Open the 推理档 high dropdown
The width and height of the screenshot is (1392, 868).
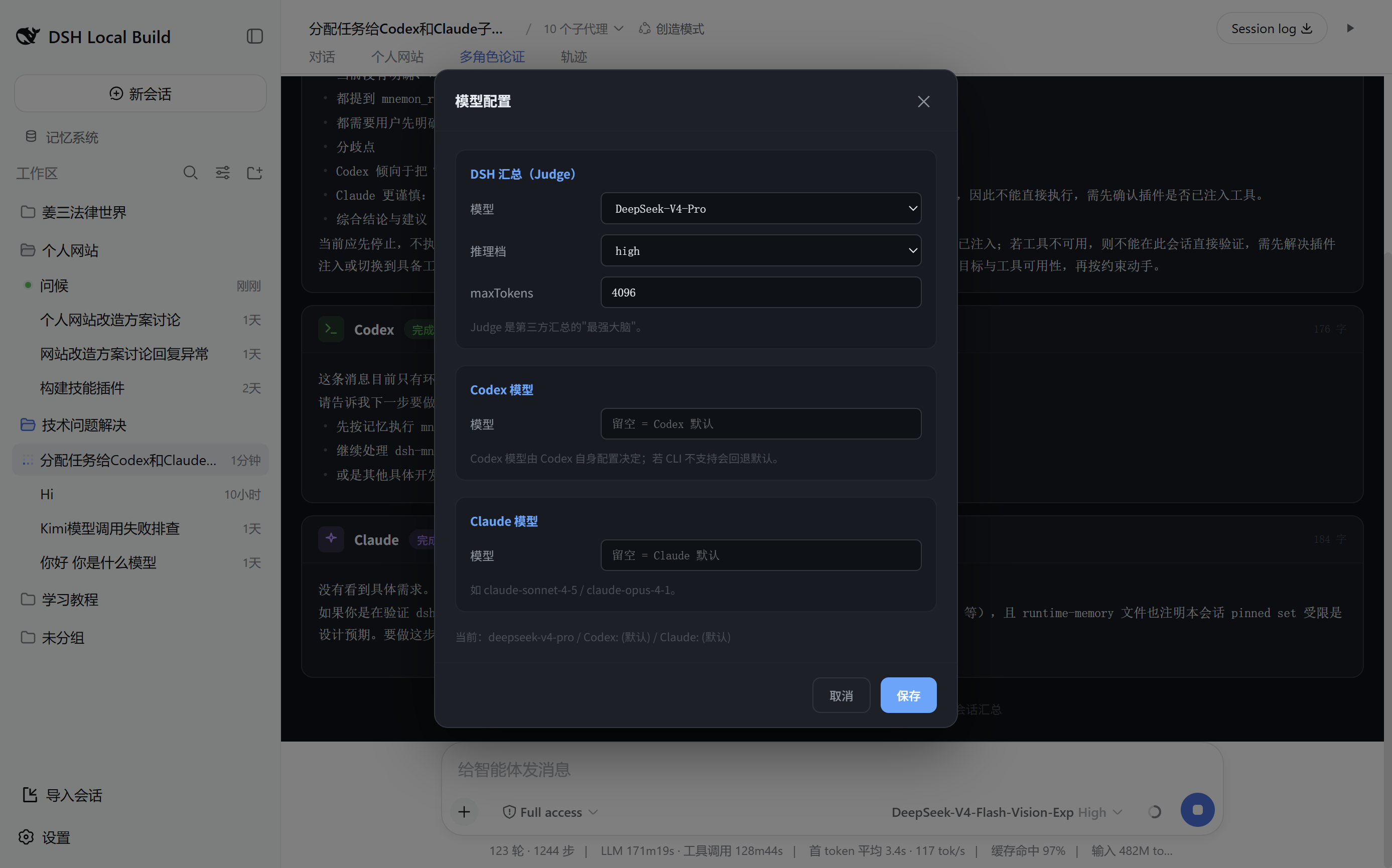pos(761,250)
